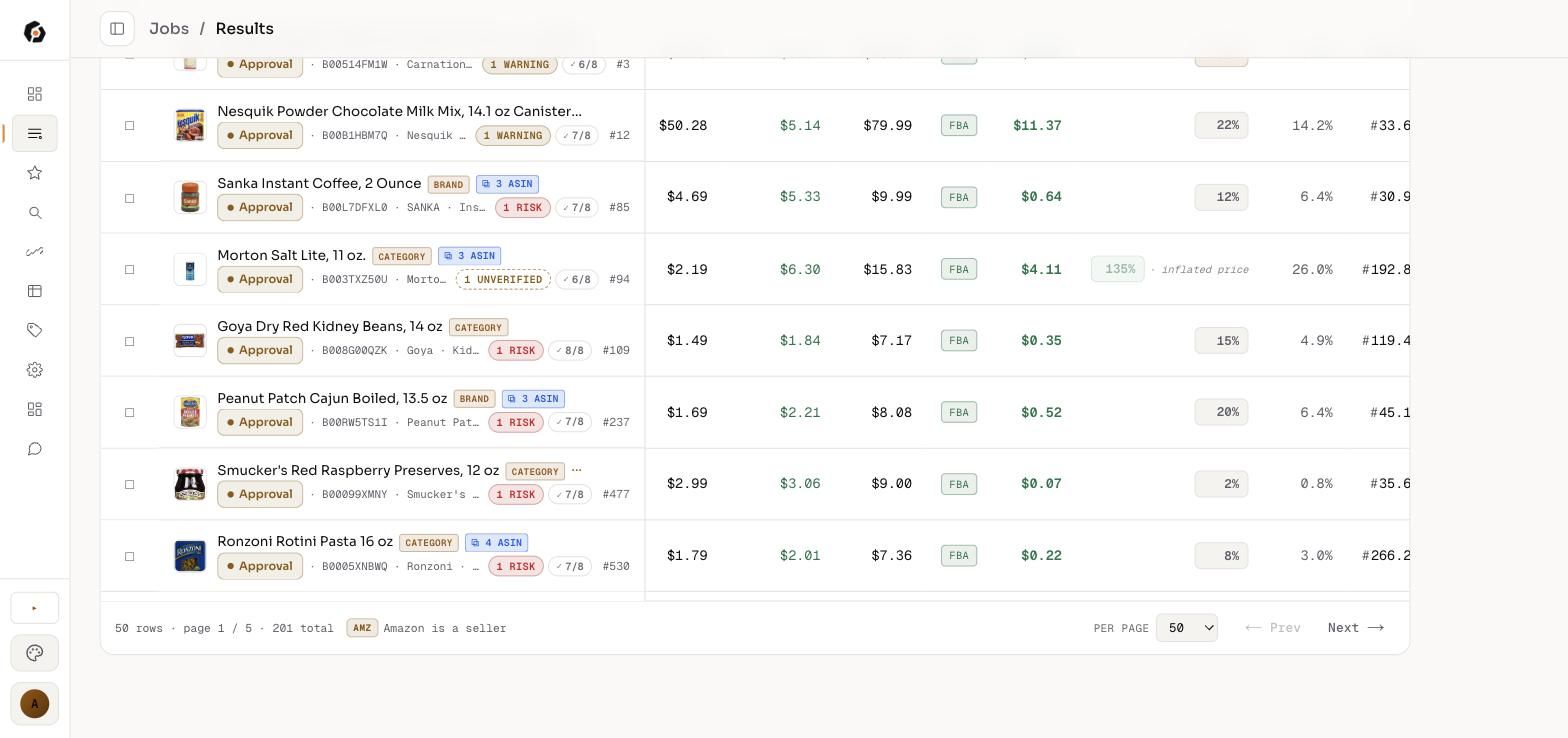Click the copy icon in Sanka 3 ASIN badge
1568x738 pixels.
tap(485, 184)
